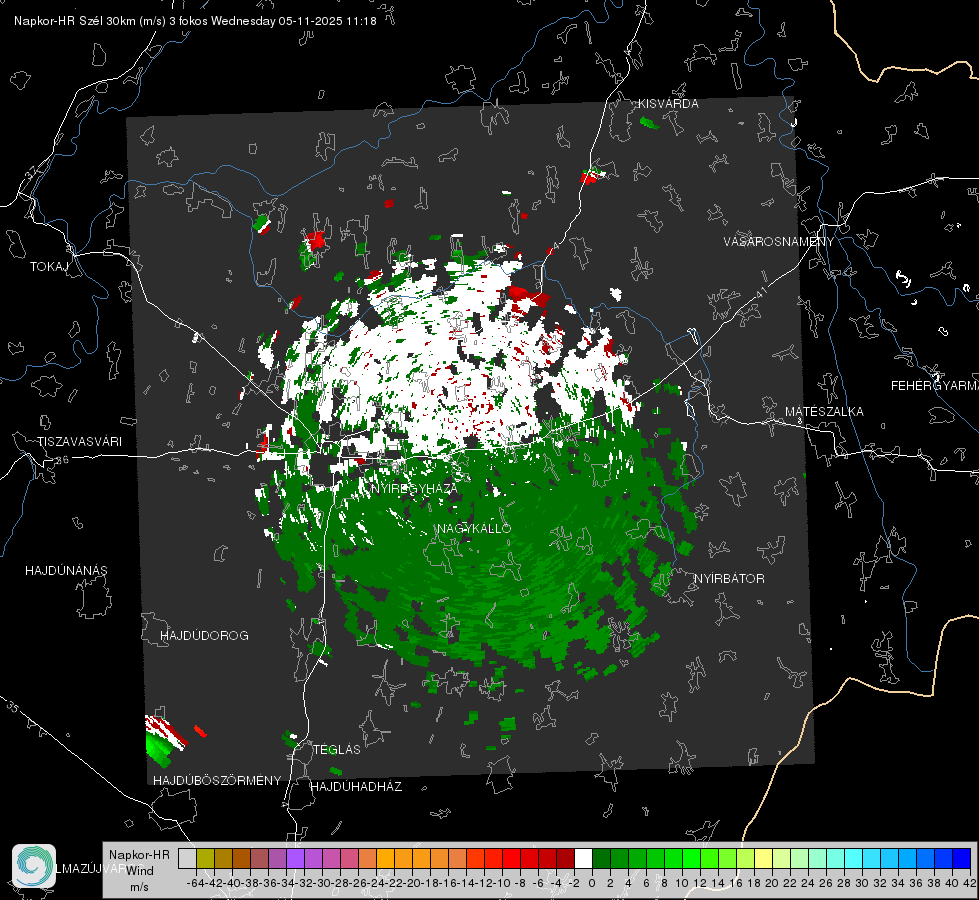The image size is (979, 900).
Task: Click the light grey first swatch in the legend
Action: pyautogui.click(x=187, y=859)
